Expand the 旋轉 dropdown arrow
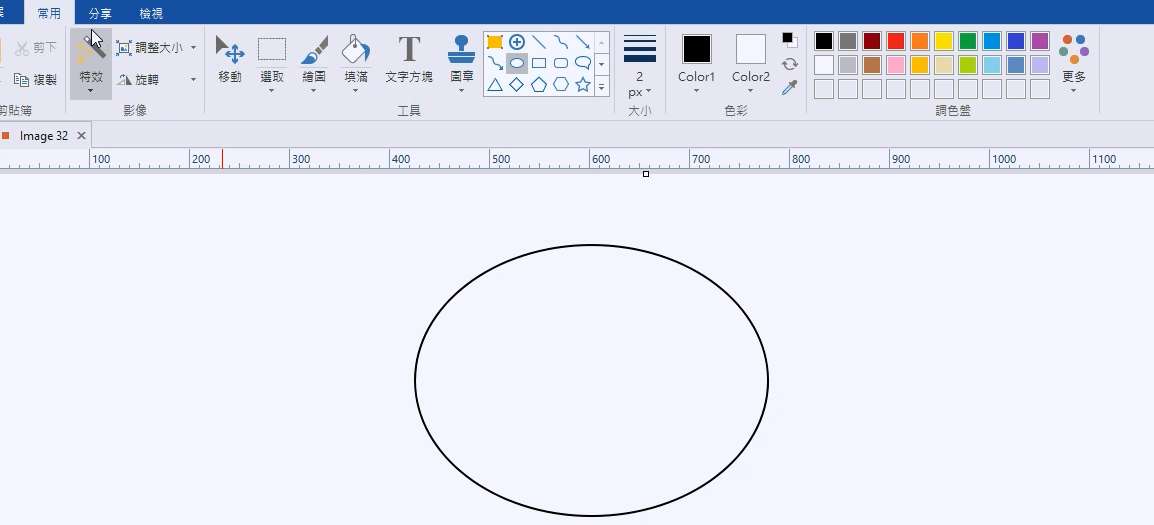This screenshot has width=1154, height=525. [194, 80]
